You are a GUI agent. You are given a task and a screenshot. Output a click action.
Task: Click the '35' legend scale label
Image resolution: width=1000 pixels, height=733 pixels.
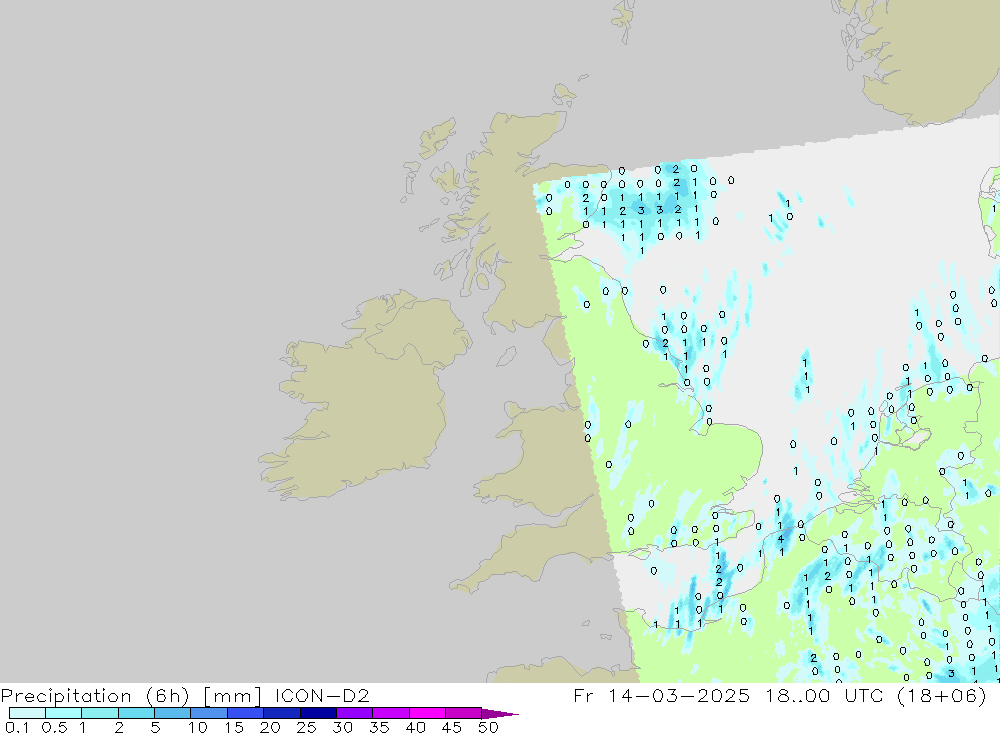379,727
